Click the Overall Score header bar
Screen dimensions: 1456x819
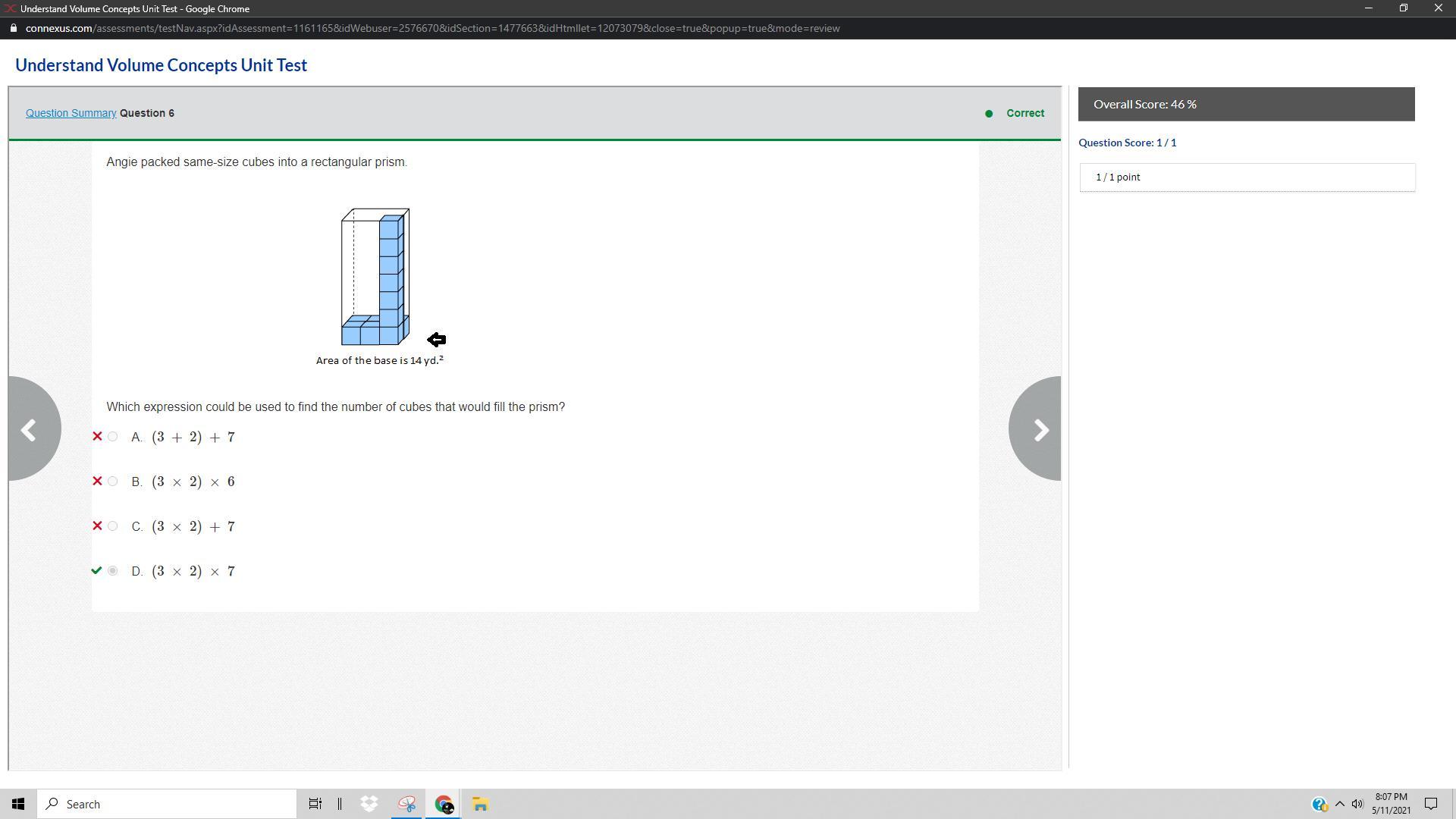[1246, 104]
